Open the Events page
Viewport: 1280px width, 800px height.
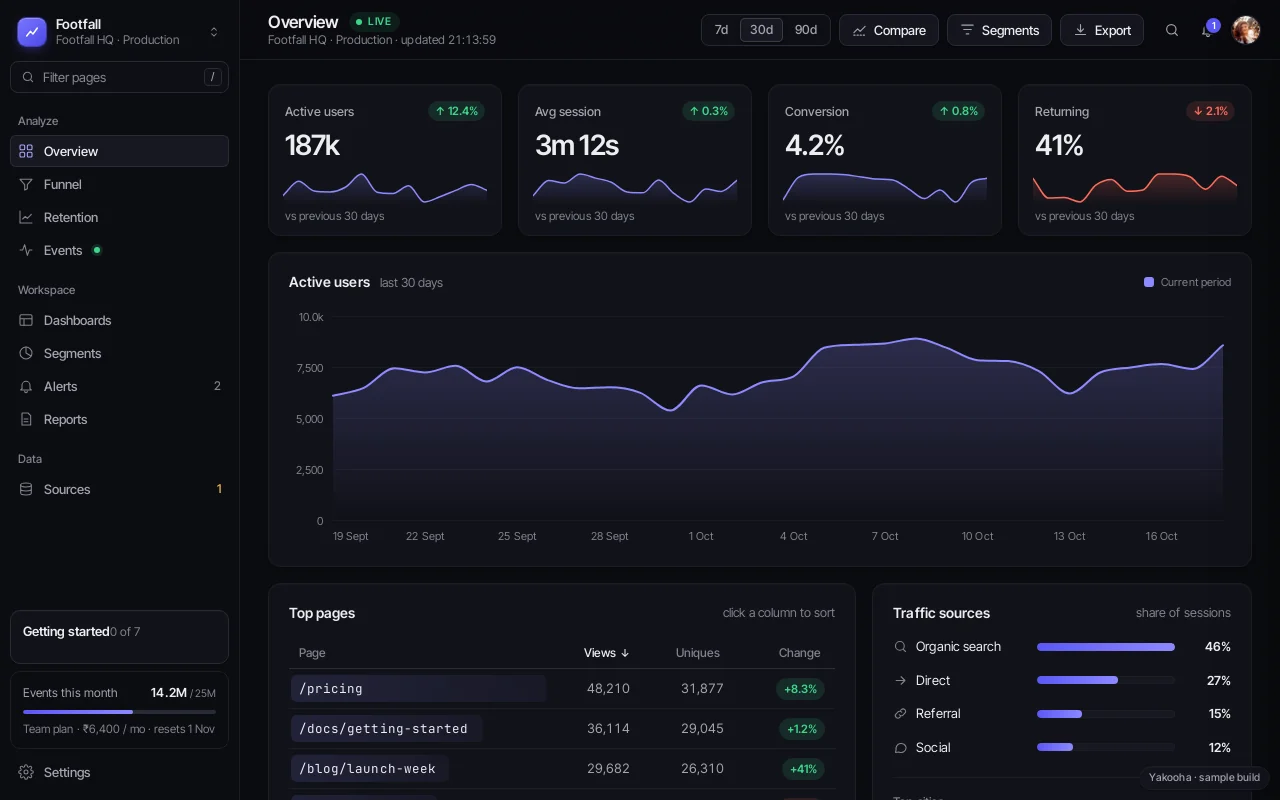[x=119, y=250]
